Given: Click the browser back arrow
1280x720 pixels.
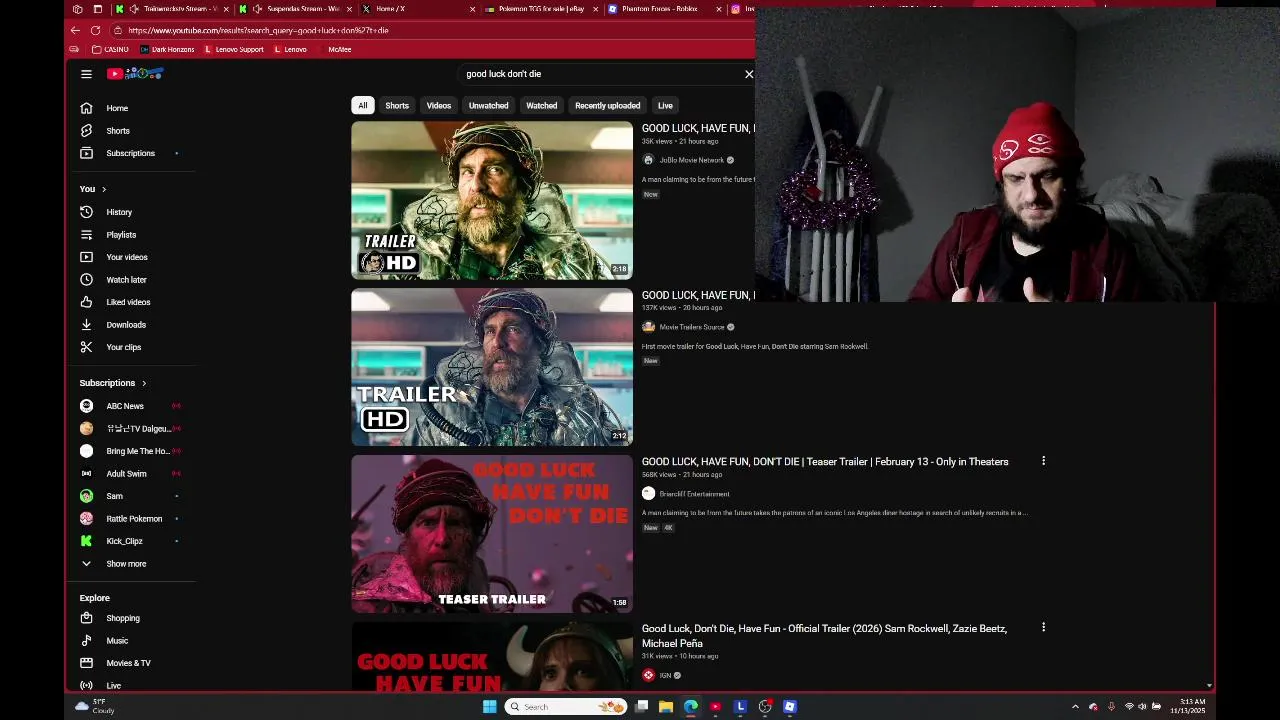Looking at the screenshot, I should pos(75,30).
